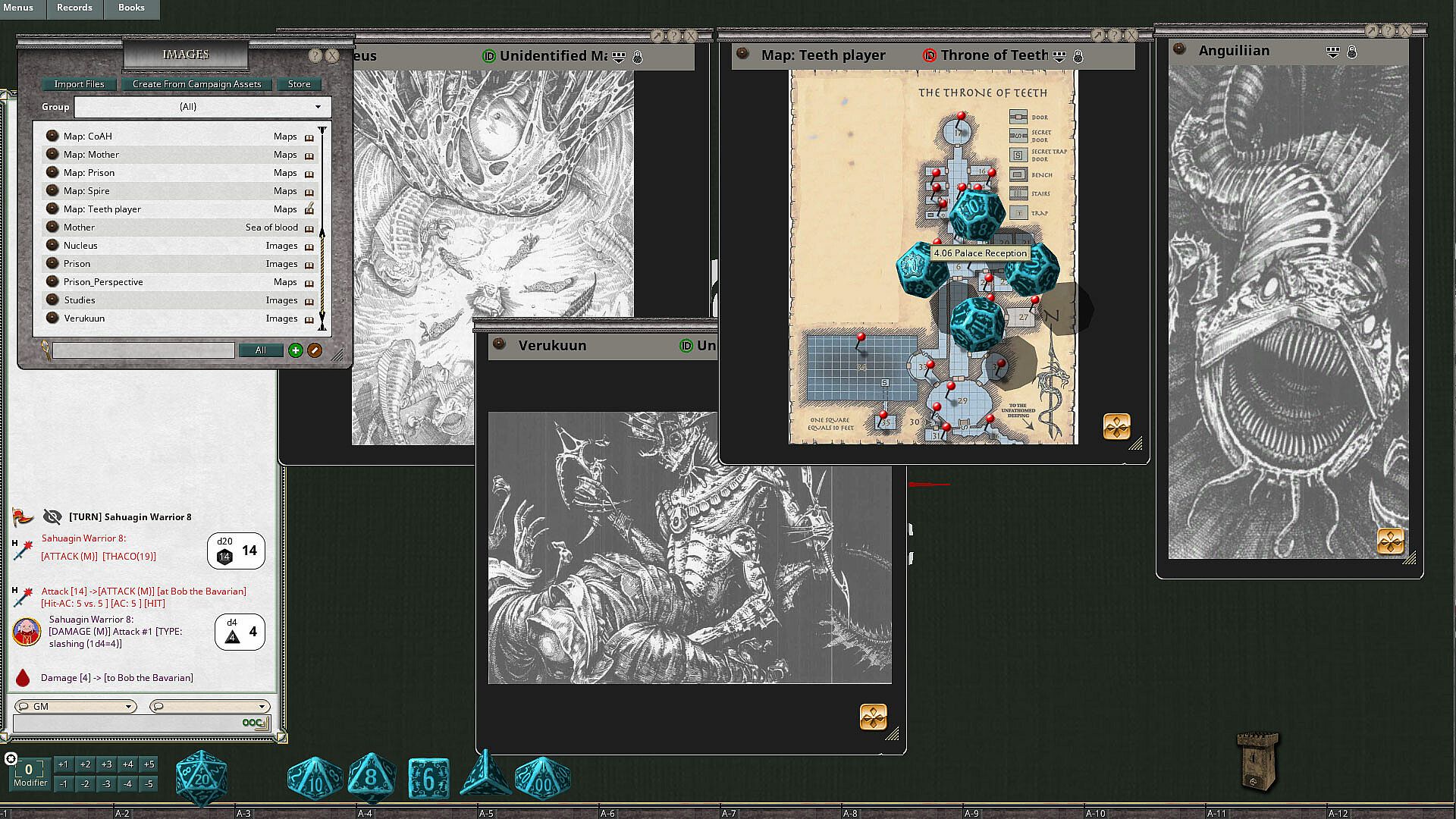Toggle the Throne of Teeth identified indicator
Screen dimensions: 1456x819
point(929,55)
